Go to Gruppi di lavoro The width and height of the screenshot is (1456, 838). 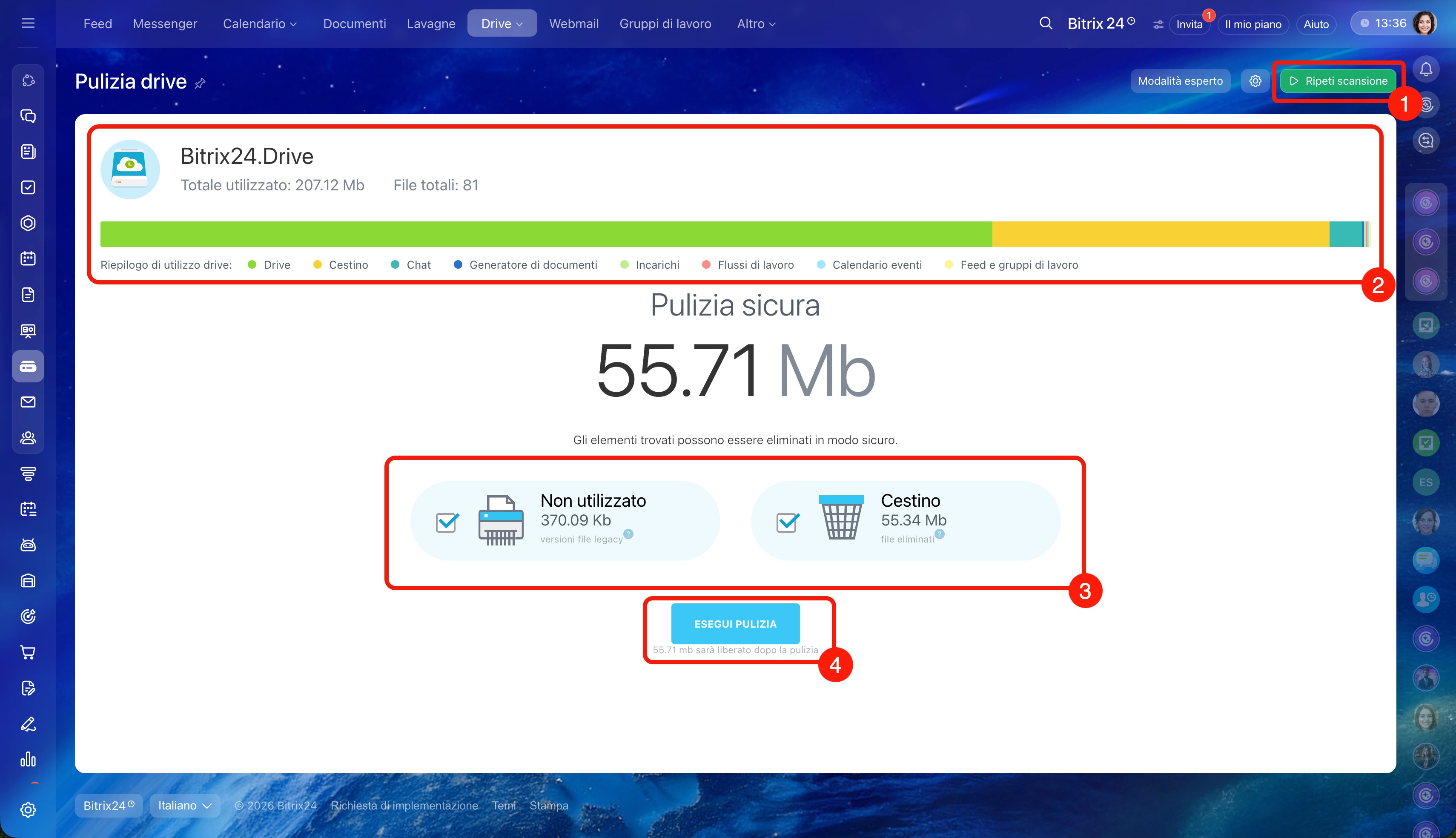click(665, 23)
